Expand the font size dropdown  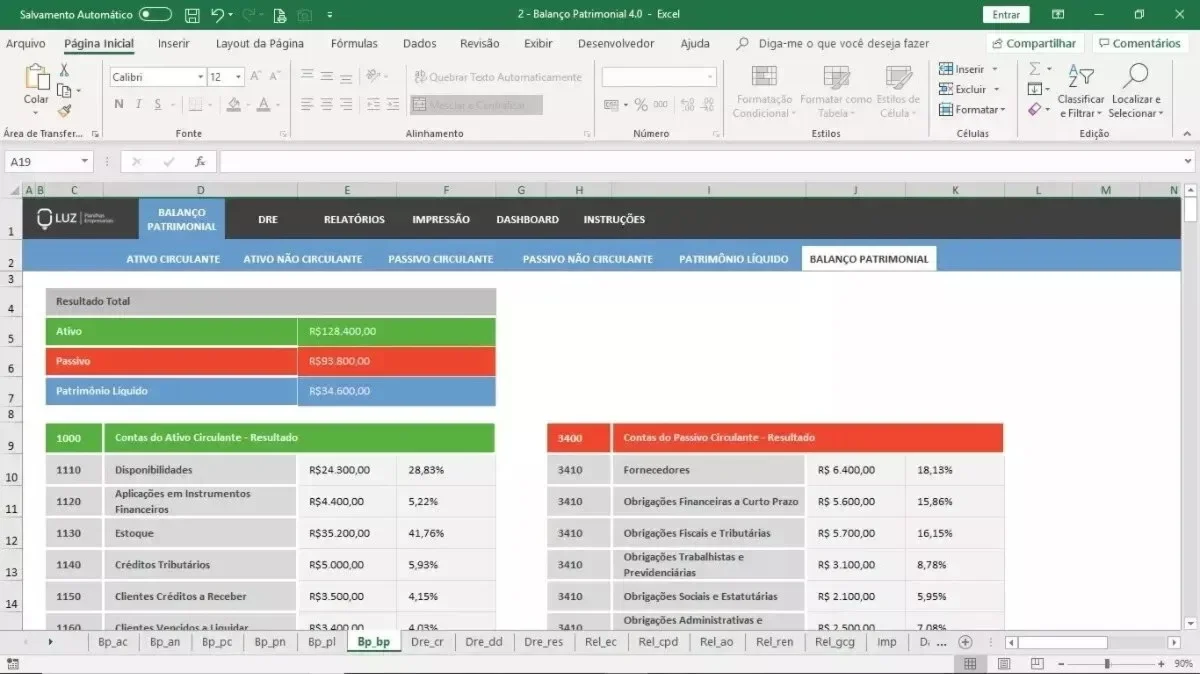coord(238,77)
